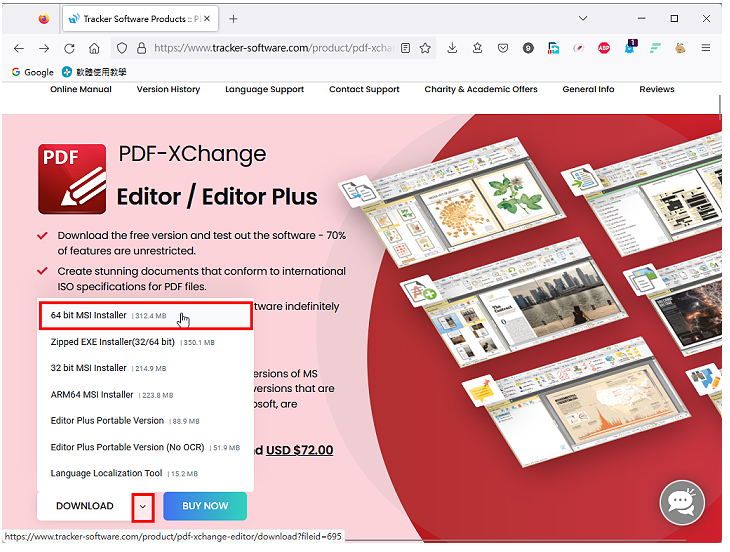Screen dimensions: 730x552
Task: Toggle reader view icon in address bar
Action: click(x=406, y=48)
